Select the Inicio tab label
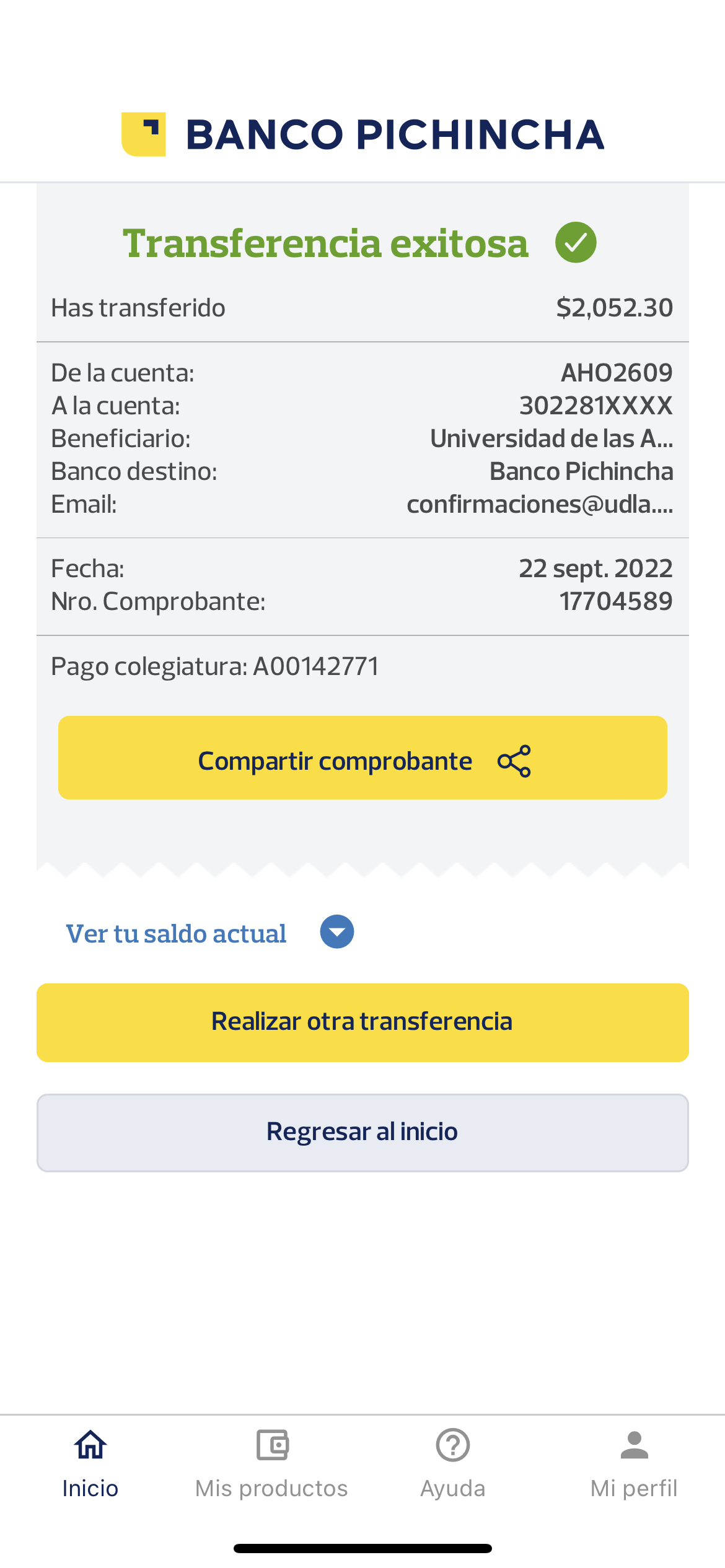The width and height of the screenshot is (725, 1568). click(x=90, y=1489)
